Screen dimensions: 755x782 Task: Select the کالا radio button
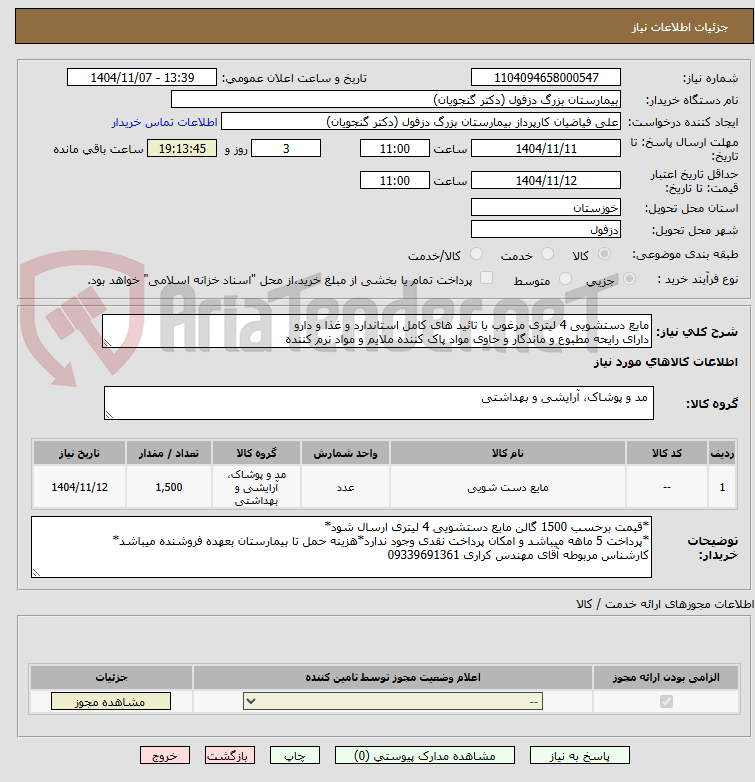tap(604, 254)
